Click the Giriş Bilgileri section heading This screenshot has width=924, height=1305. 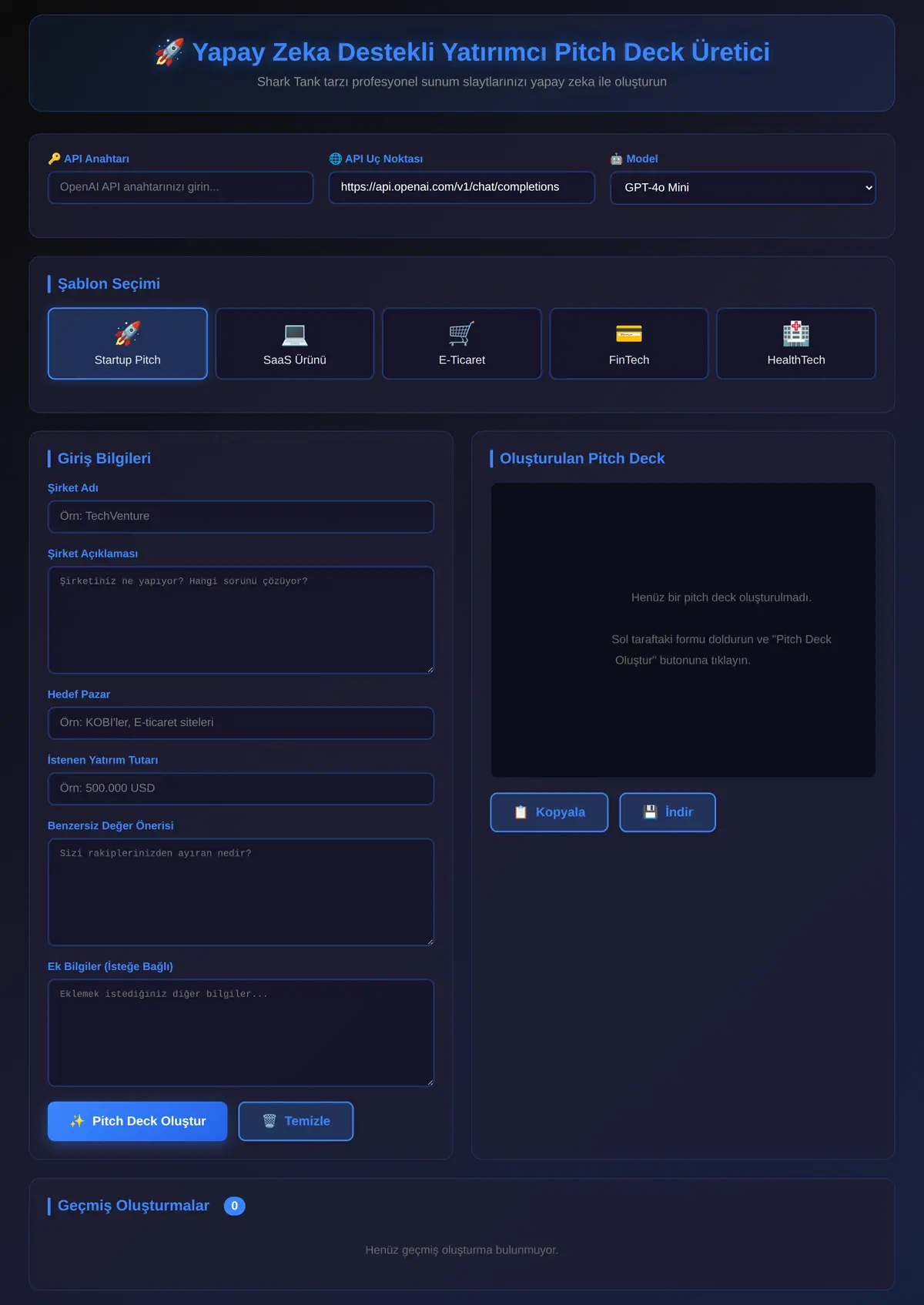pos(104,459)
